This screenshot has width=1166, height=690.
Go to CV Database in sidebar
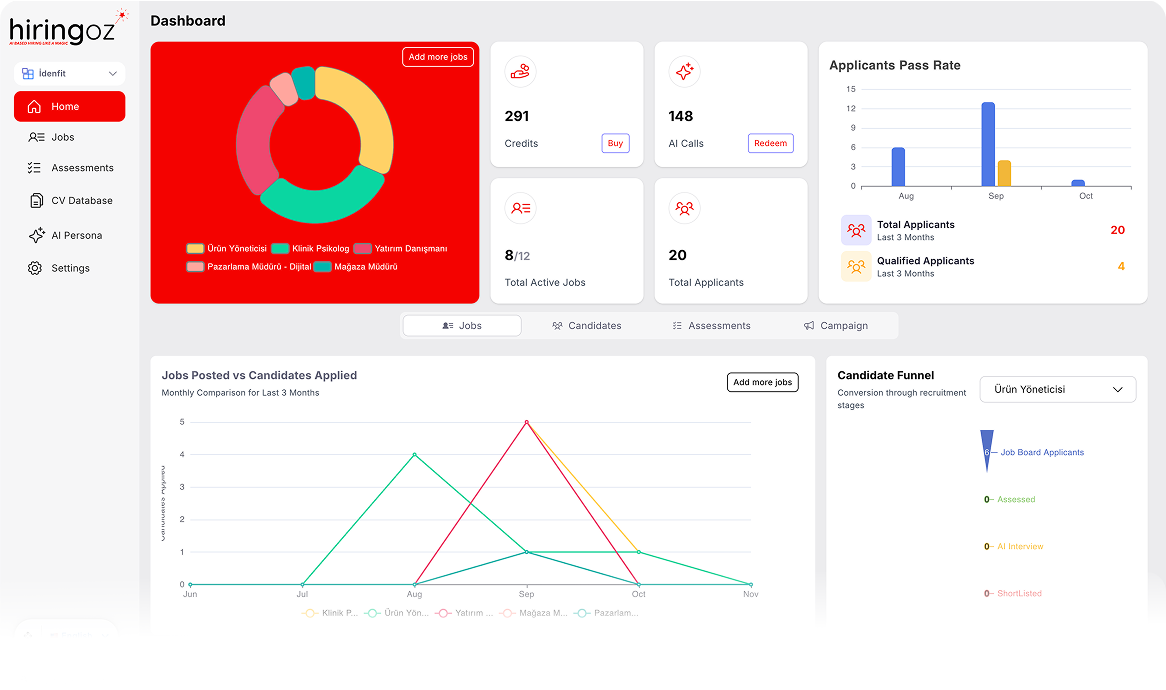click(82, 201)
